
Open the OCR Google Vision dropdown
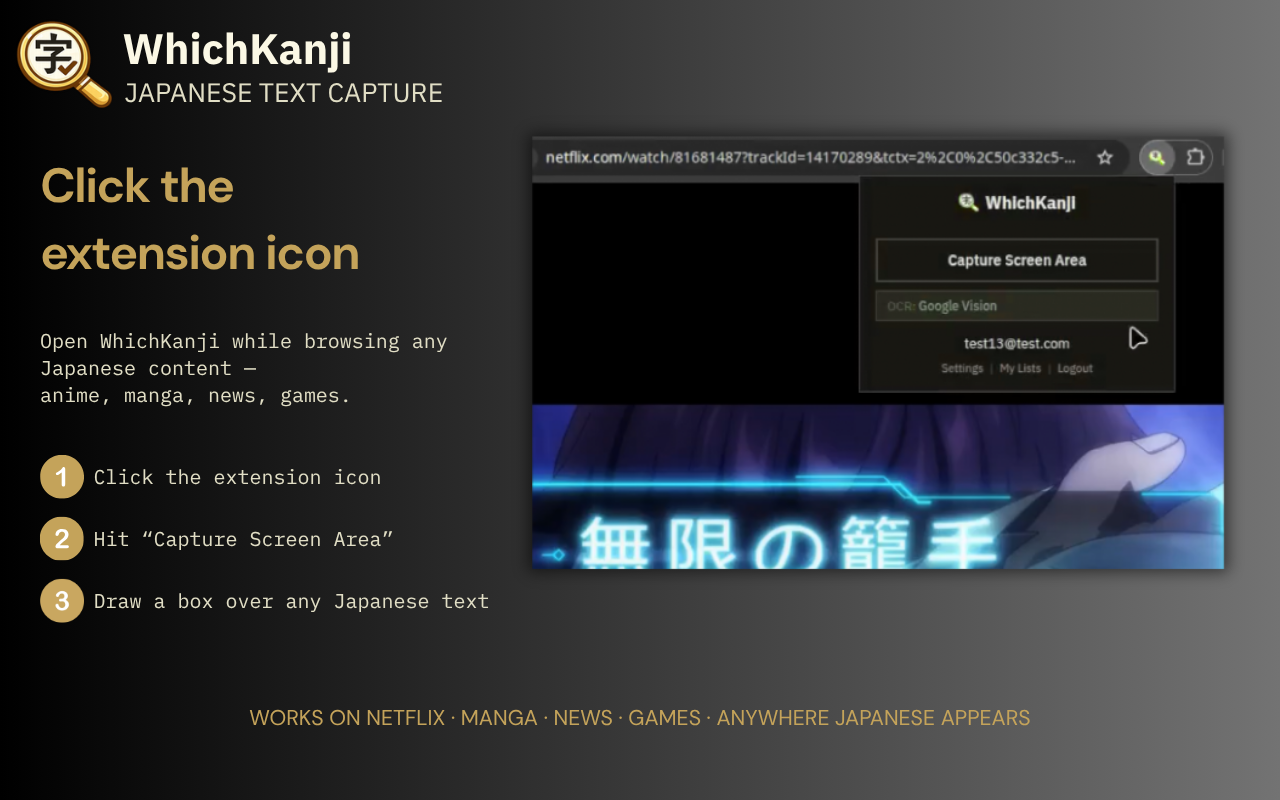(1017, 306)
